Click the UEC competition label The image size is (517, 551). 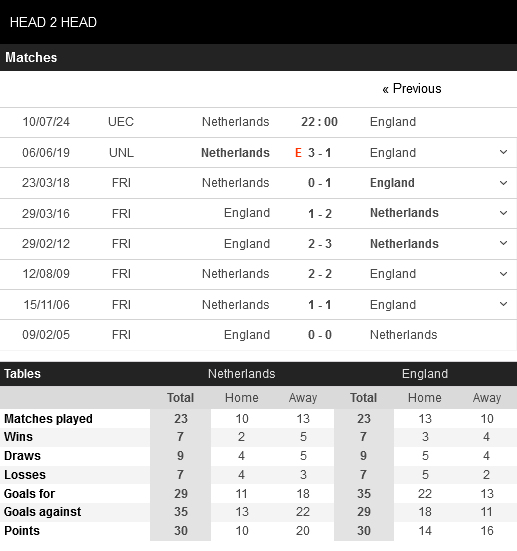[121, 122]
